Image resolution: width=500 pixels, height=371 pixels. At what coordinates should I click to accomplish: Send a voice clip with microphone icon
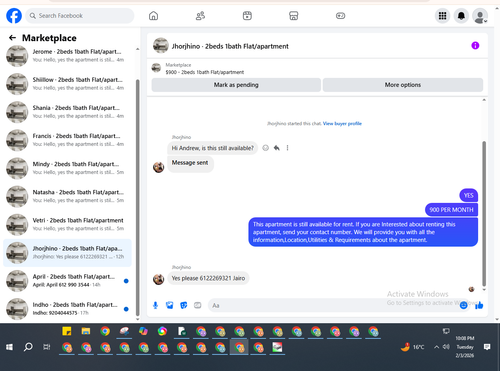[155, 305]
